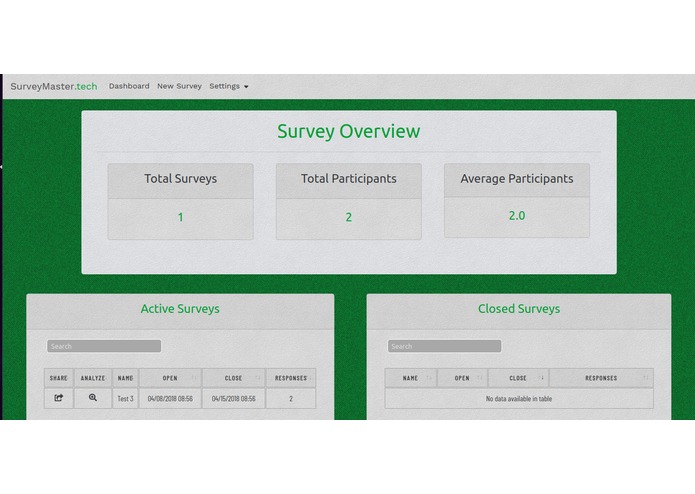The width and height of the screenshot is (695, 494).
Task: Click the Average Participants value 2.0
Action: click(517, 216)
